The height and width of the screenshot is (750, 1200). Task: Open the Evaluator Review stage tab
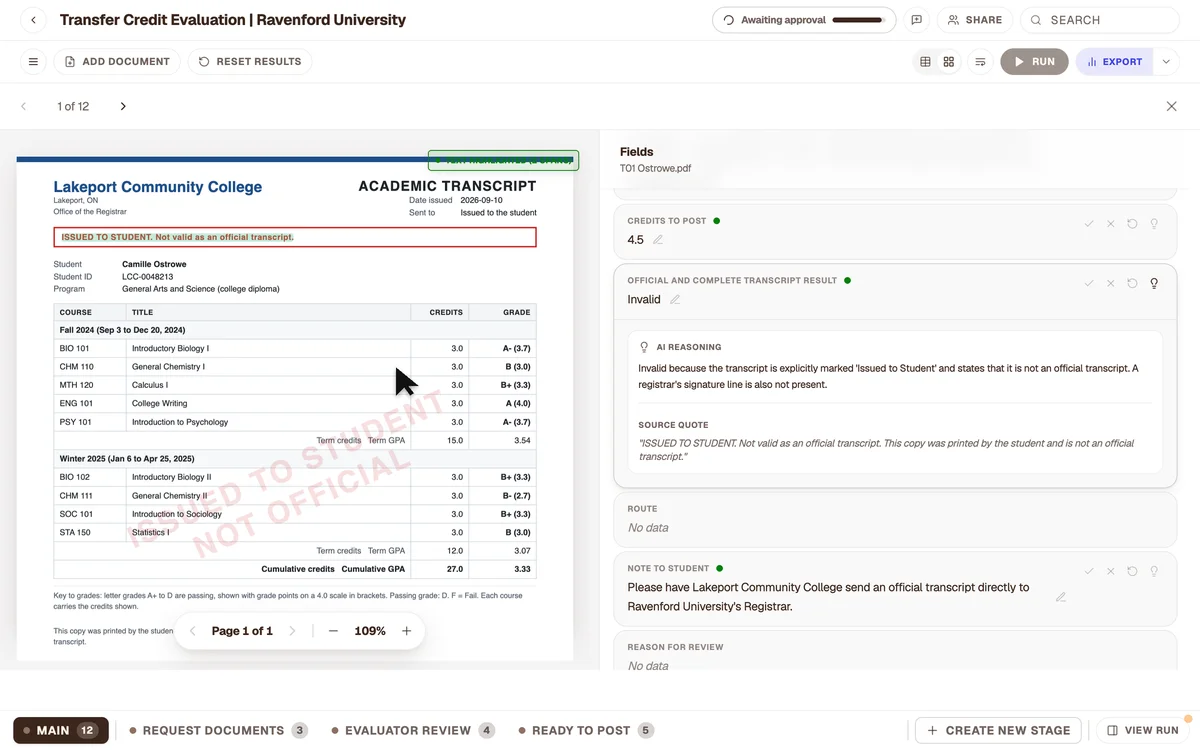[413, 731]
